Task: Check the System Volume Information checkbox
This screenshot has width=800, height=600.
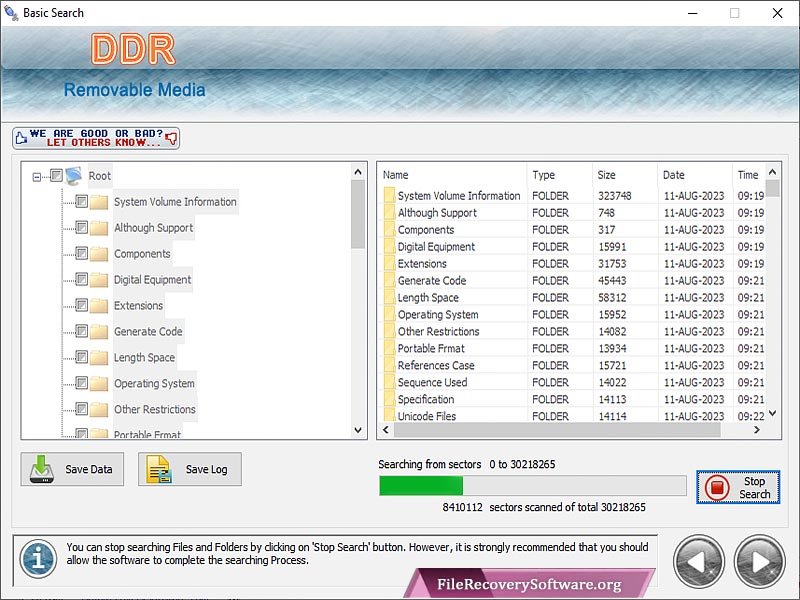Action: (82, 202)
